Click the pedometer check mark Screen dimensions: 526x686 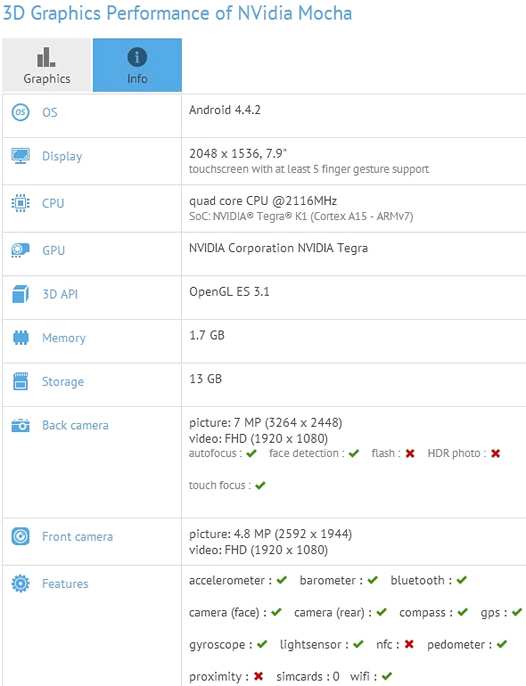[502, 644]
